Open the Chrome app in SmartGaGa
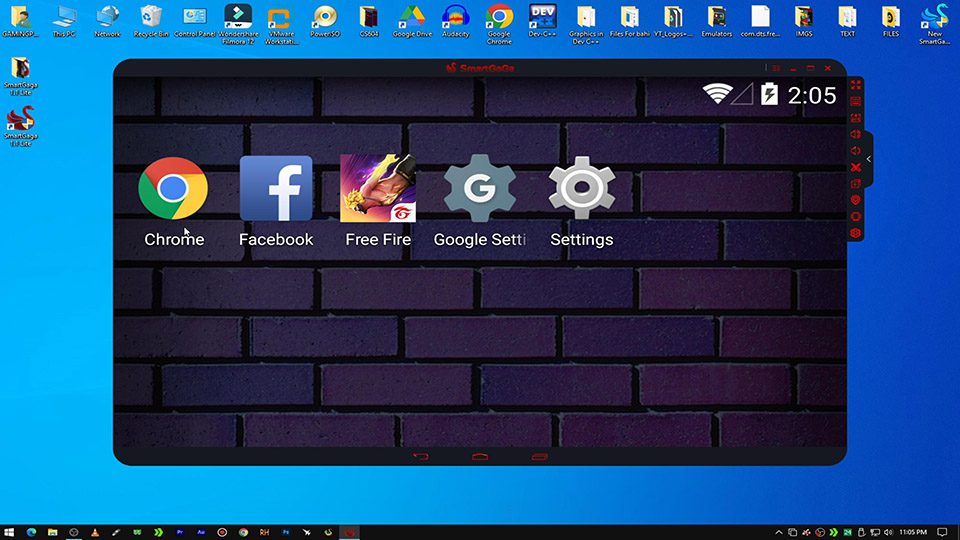 click(x=173, y=189)
